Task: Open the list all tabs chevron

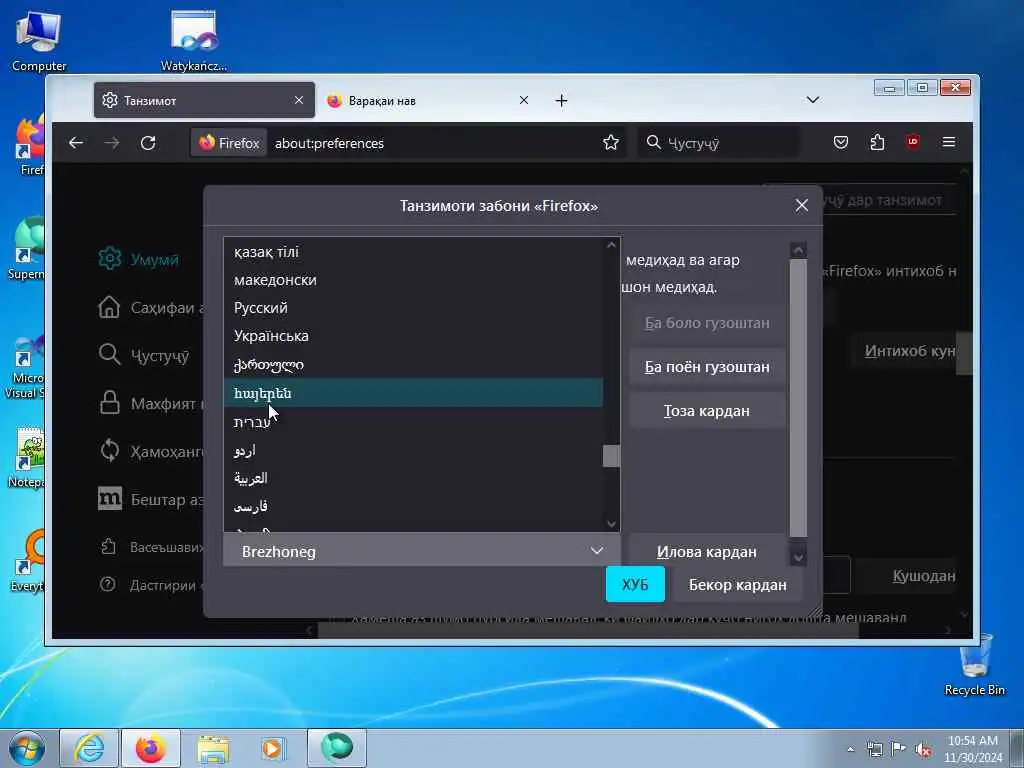Action: 812,100
